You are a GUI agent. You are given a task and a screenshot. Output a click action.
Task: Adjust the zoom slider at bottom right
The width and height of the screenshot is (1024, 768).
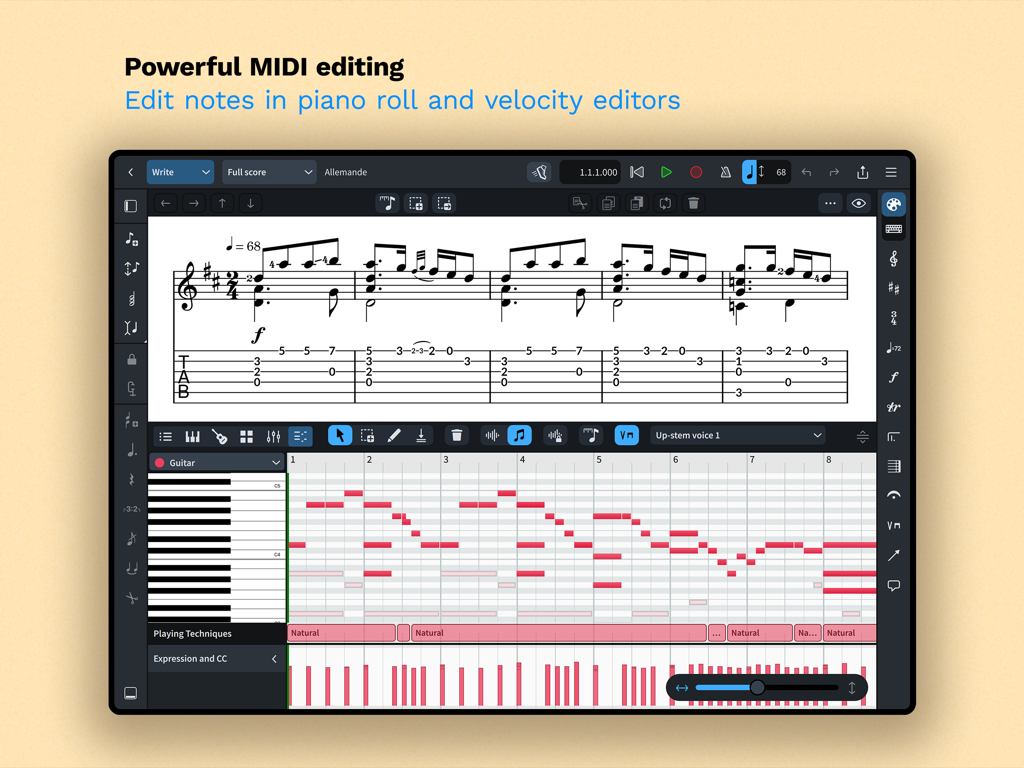757,687
